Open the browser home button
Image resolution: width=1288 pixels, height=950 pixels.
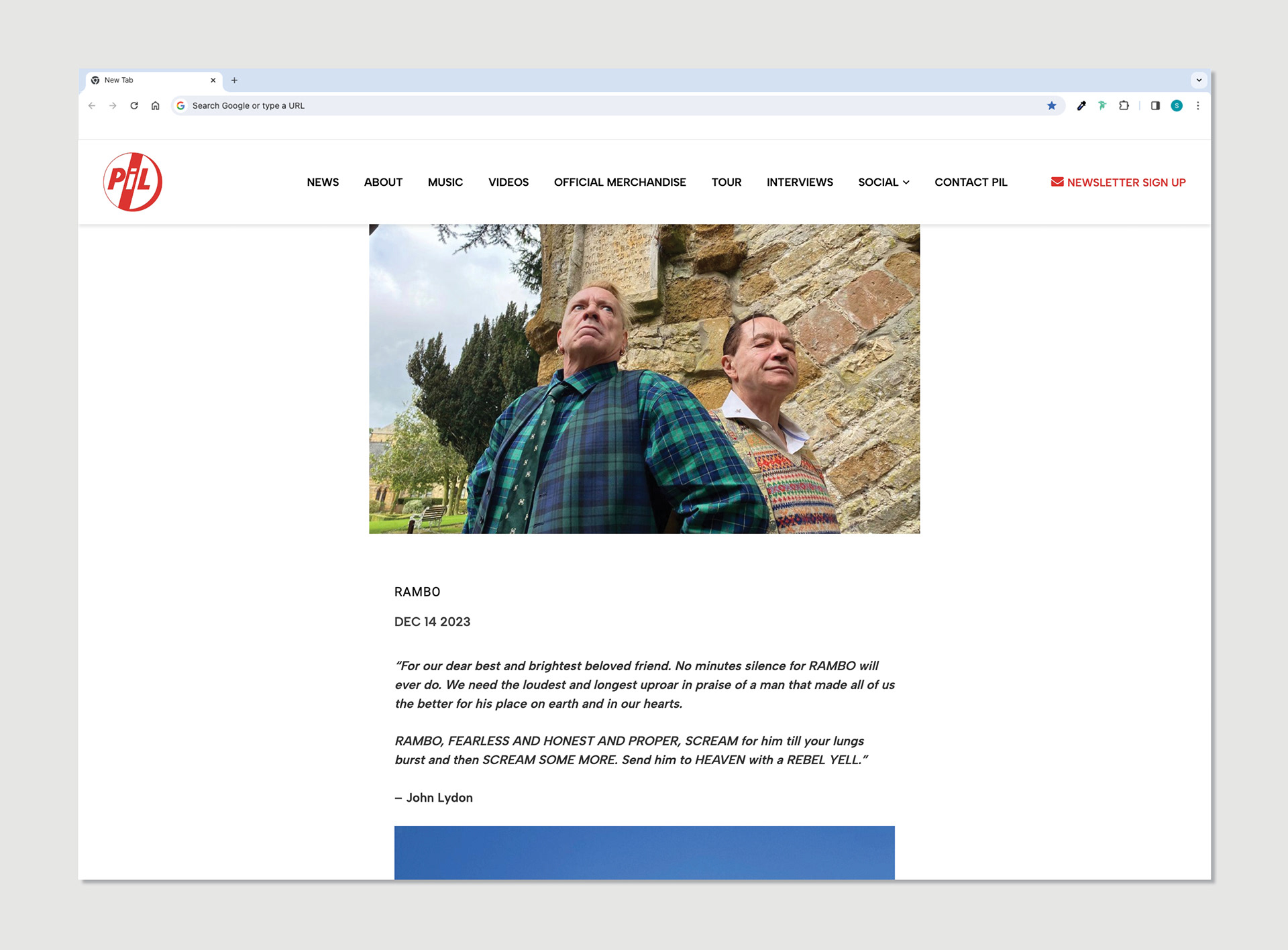coord(155,105)
